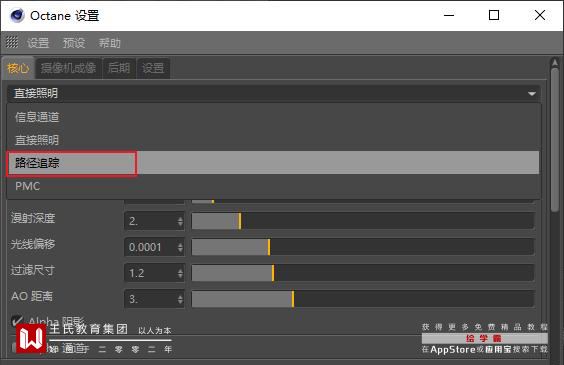Switch to the 后期 tab
564x365 pixels.
[x=119, y=68]
